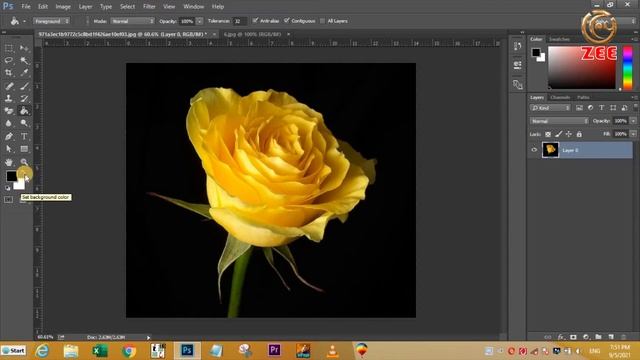Select the Brush tool
Screen dimensions: 640x360
coord(24,86)
